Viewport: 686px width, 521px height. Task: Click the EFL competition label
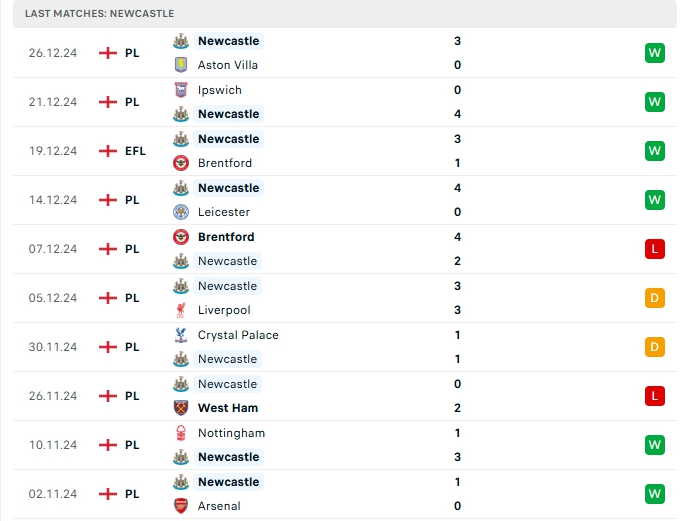(135, 151)
